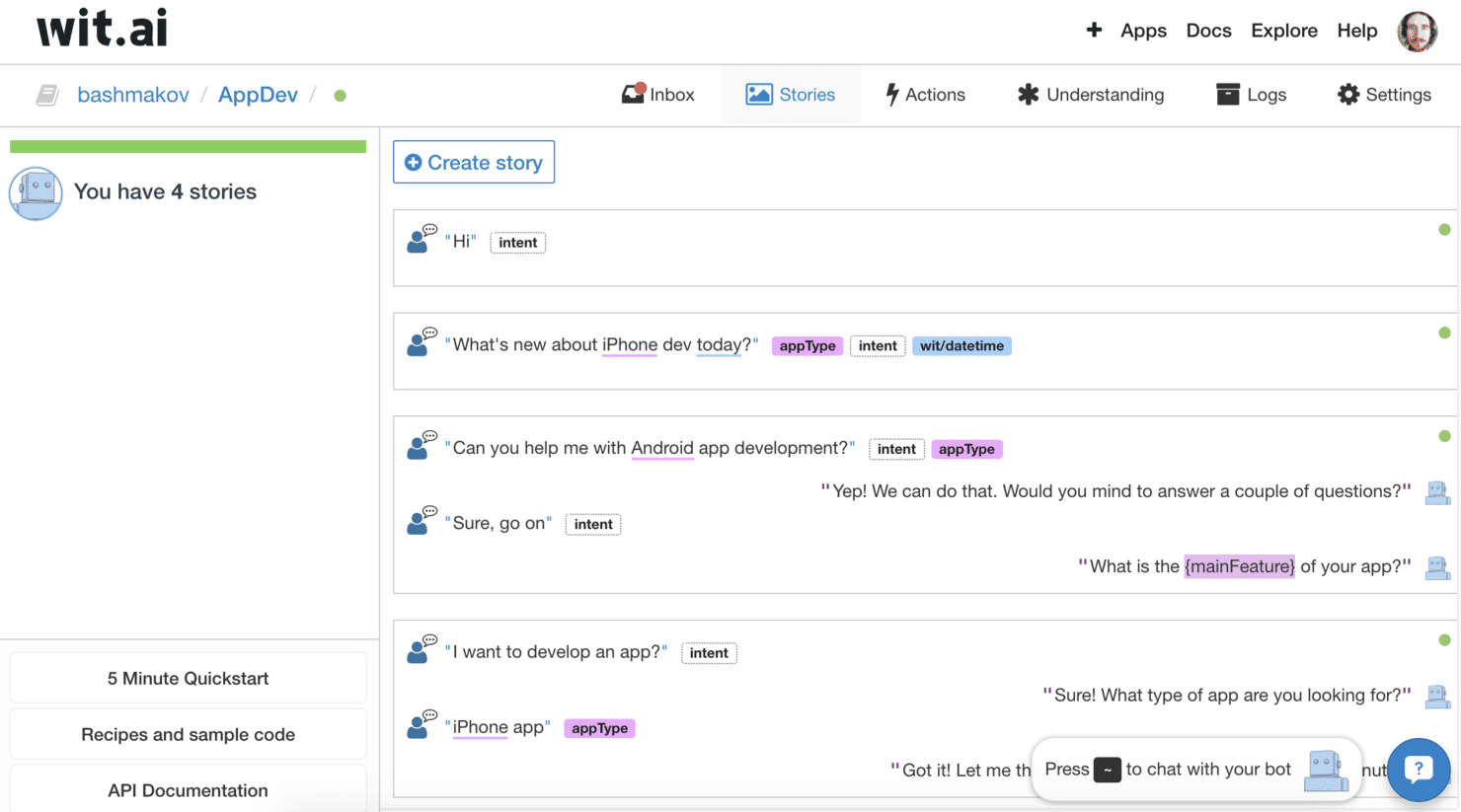Click the green training progress bar
Screen dimensions: 1461x812
[x=188, y=147]
